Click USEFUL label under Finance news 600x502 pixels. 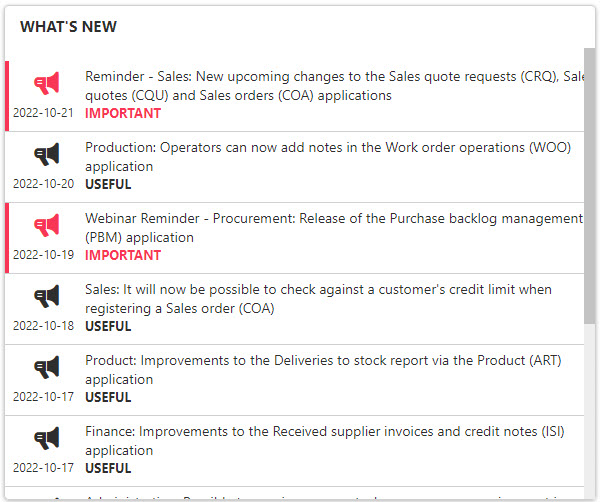pyautogui.click(x=108, y=468)
